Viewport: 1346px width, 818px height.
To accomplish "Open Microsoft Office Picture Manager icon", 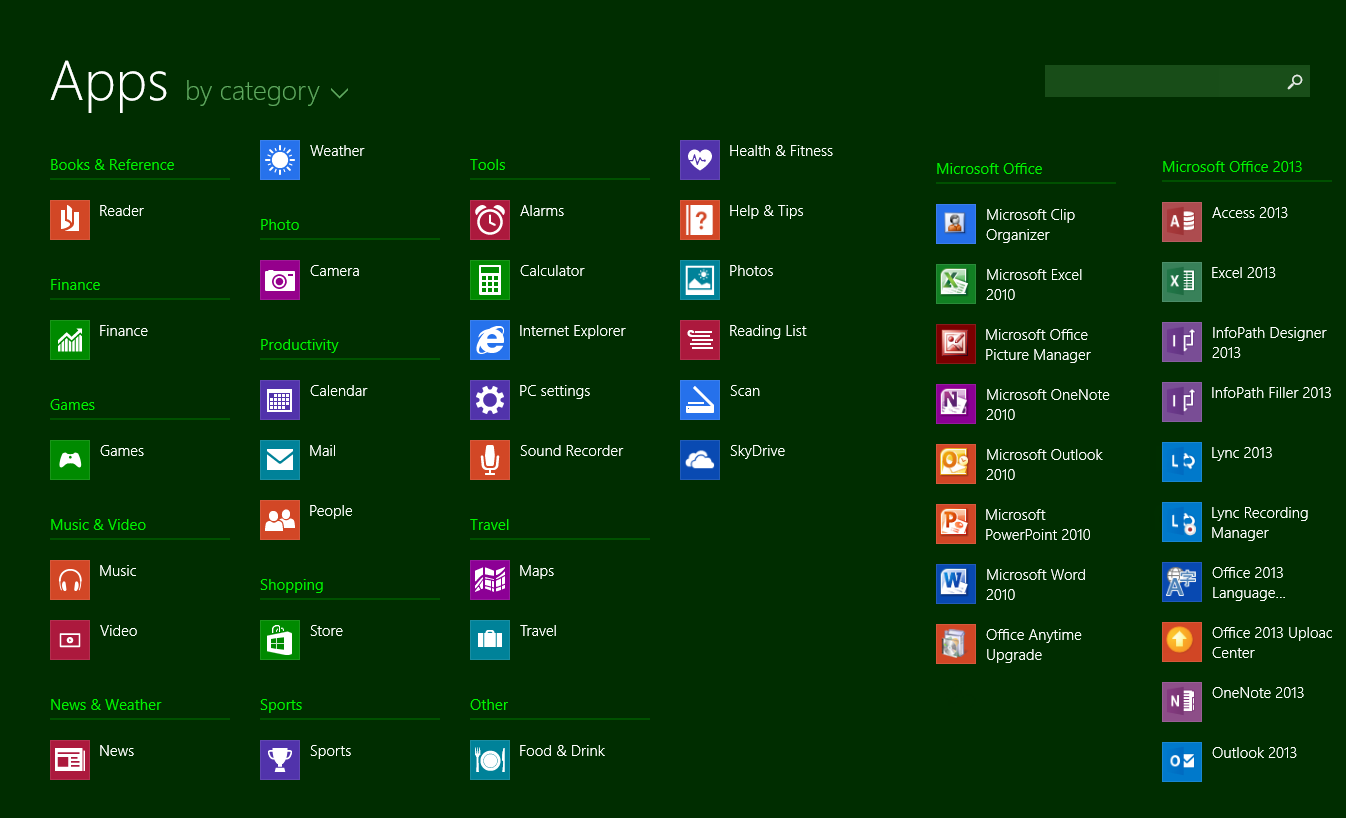I will [956, 344].
